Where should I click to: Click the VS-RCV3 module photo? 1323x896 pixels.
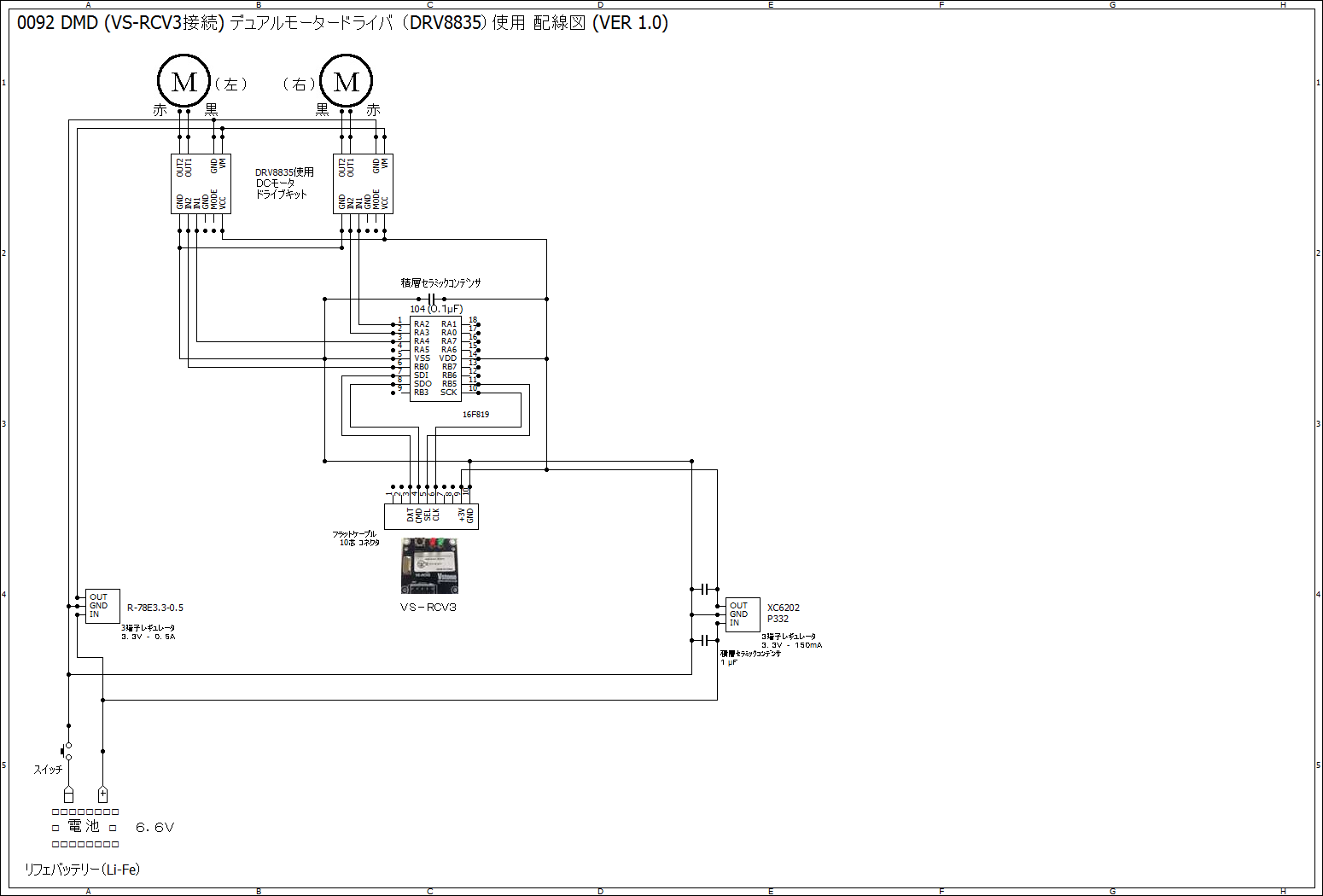[x=429, y=566]
